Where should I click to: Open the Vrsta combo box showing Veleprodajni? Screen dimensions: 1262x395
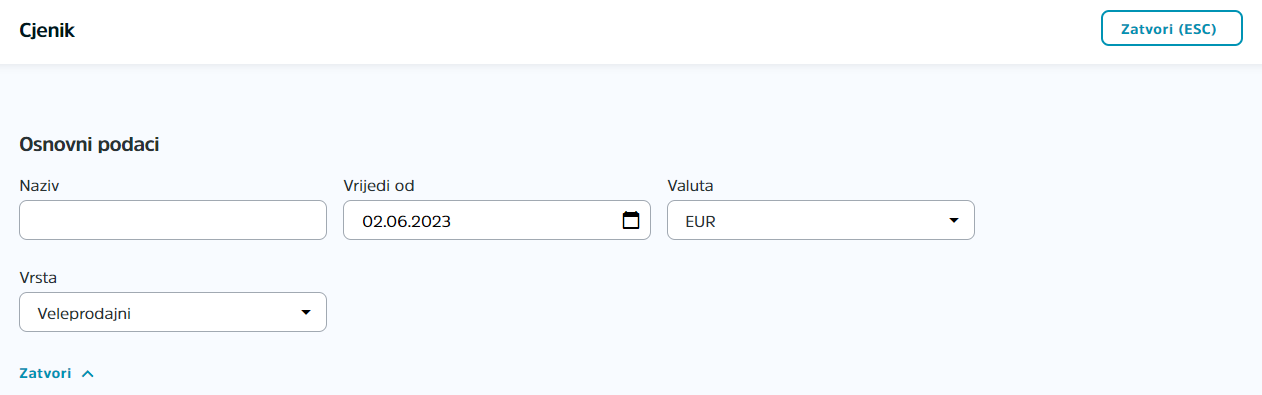click(173, 312)
